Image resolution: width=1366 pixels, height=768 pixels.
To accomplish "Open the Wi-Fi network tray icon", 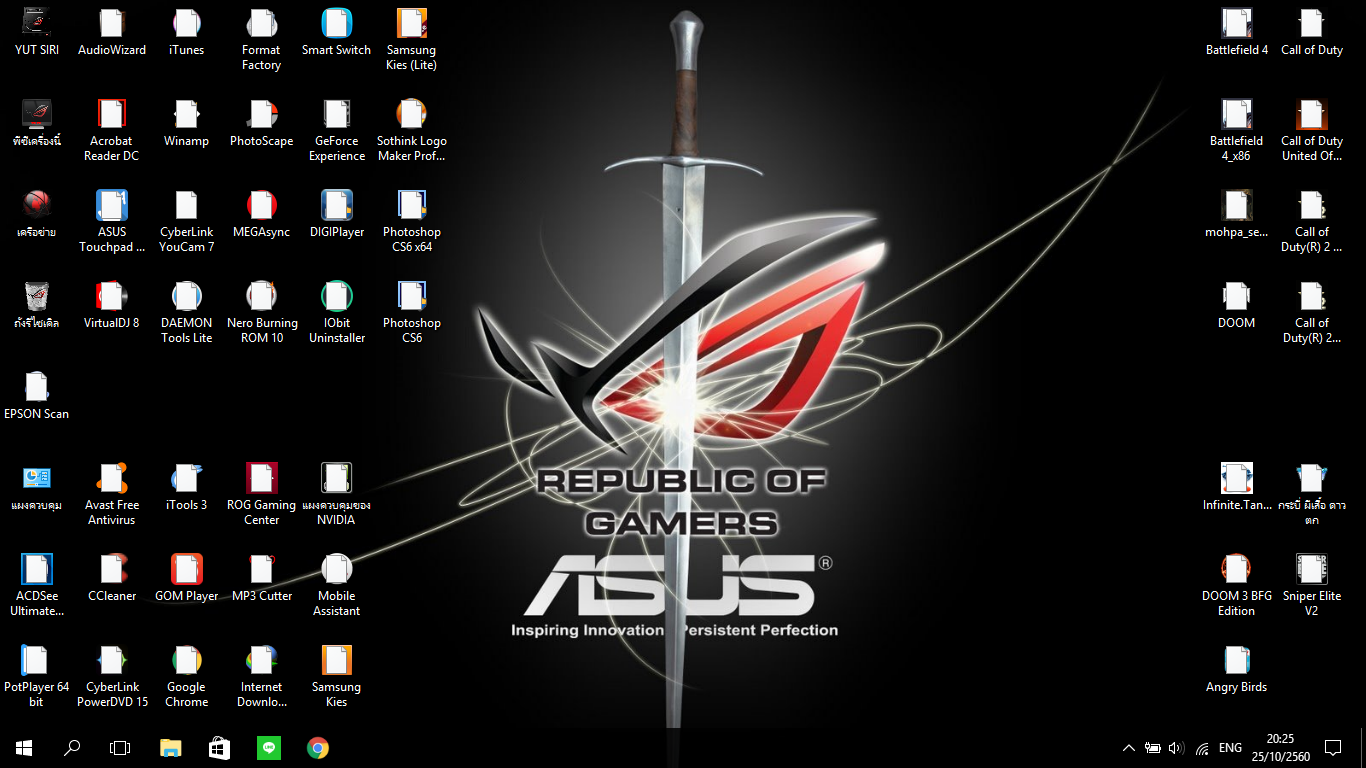I will [1202, 747].
